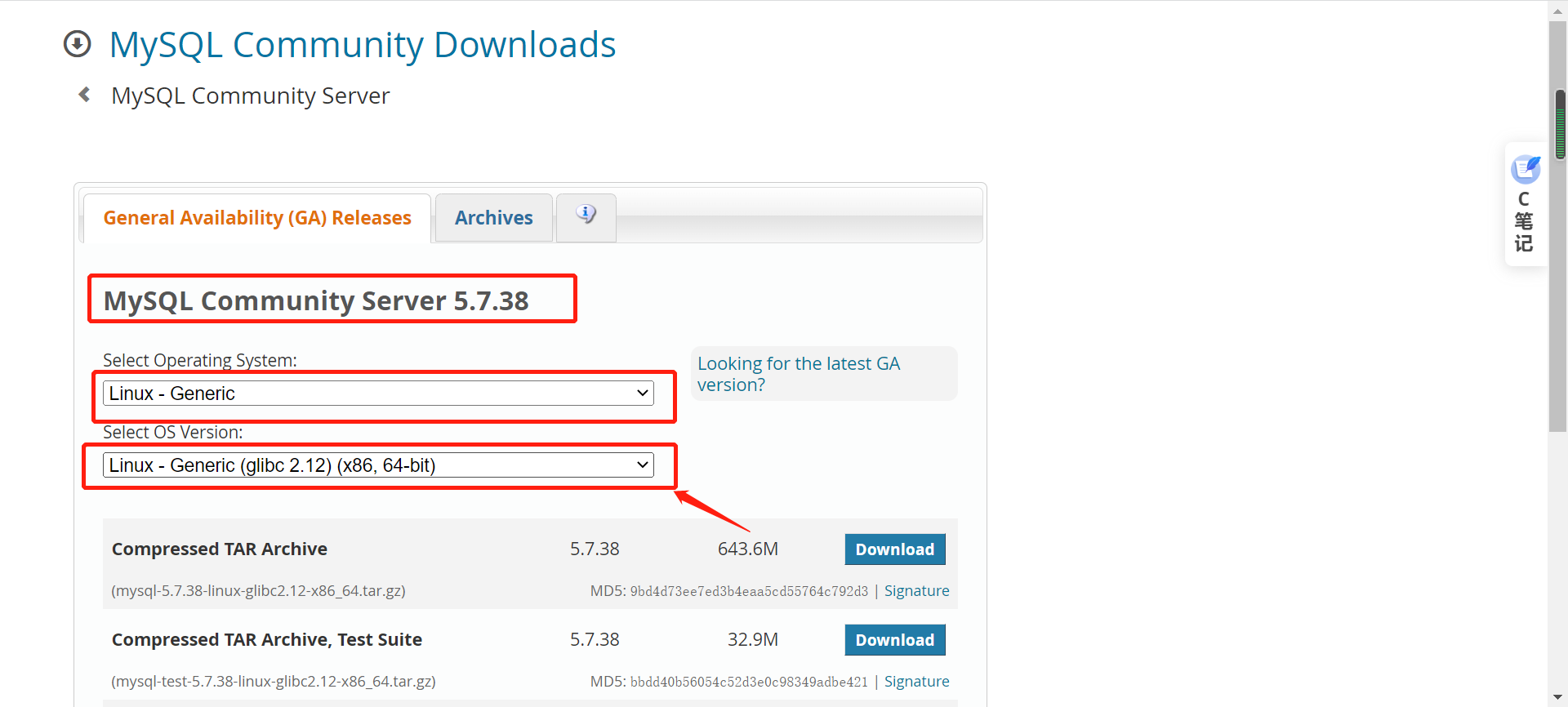The height and width of the screenshot is (707, 1568).
Task: Open Looking for the latest GA version link
Action: [799, 374]
